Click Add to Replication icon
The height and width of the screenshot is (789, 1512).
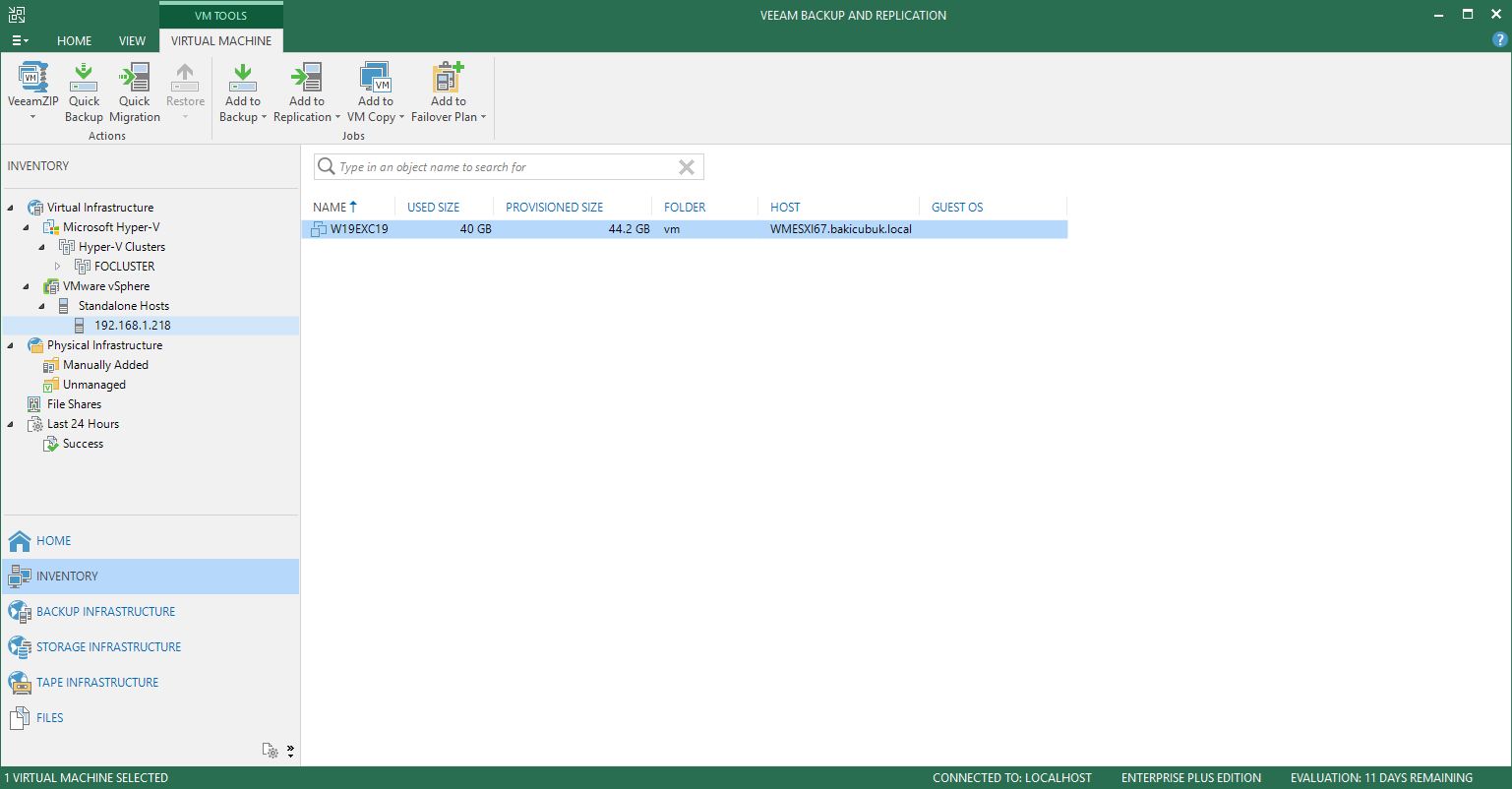point(307,77)
